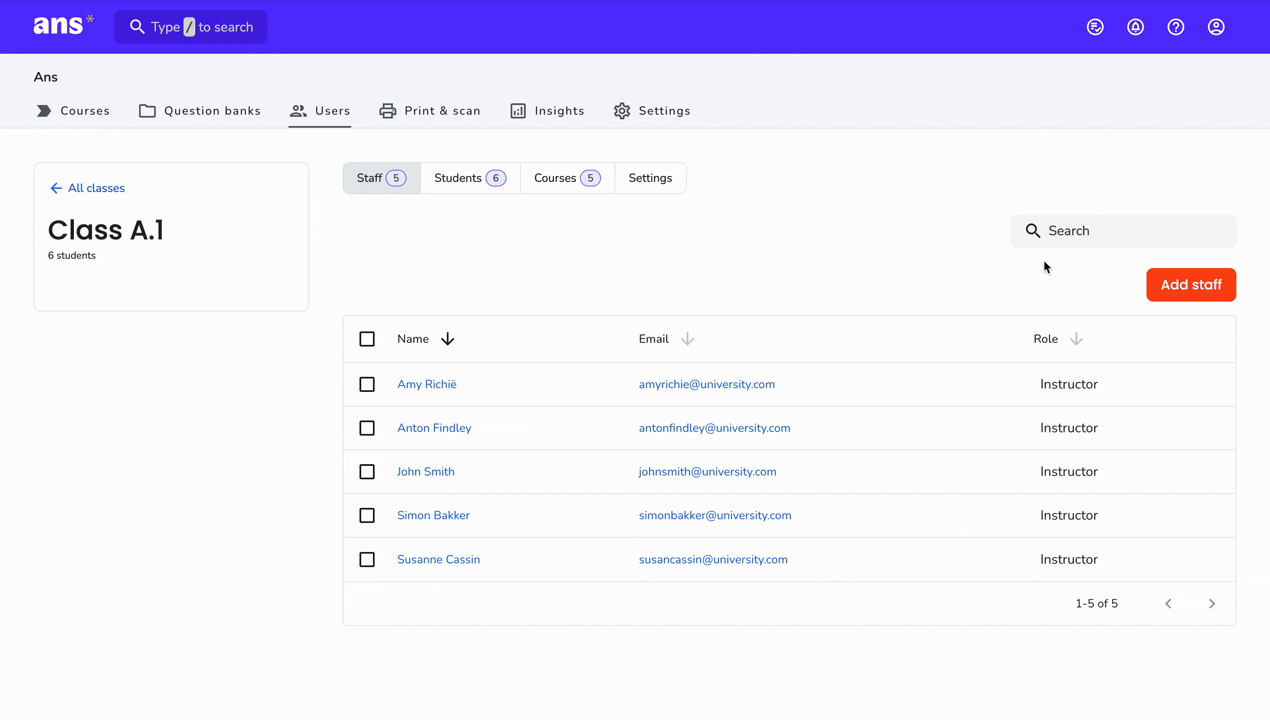Check the box for Susanne Cassin
1270x720 pixels.
(x=367, y=560)
